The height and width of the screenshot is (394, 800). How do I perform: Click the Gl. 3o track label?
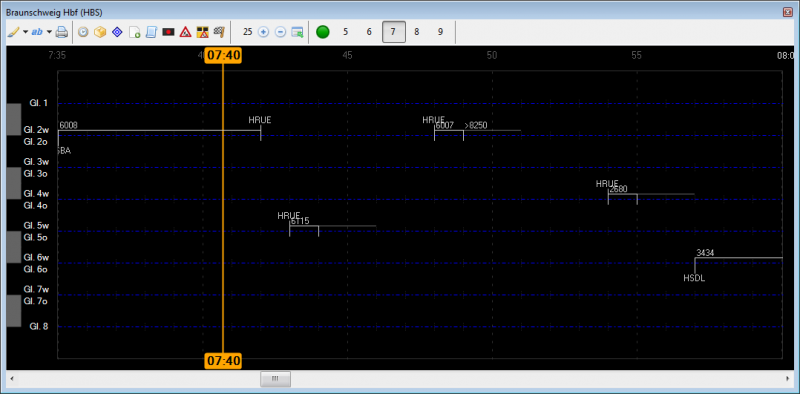click(36, 174)
